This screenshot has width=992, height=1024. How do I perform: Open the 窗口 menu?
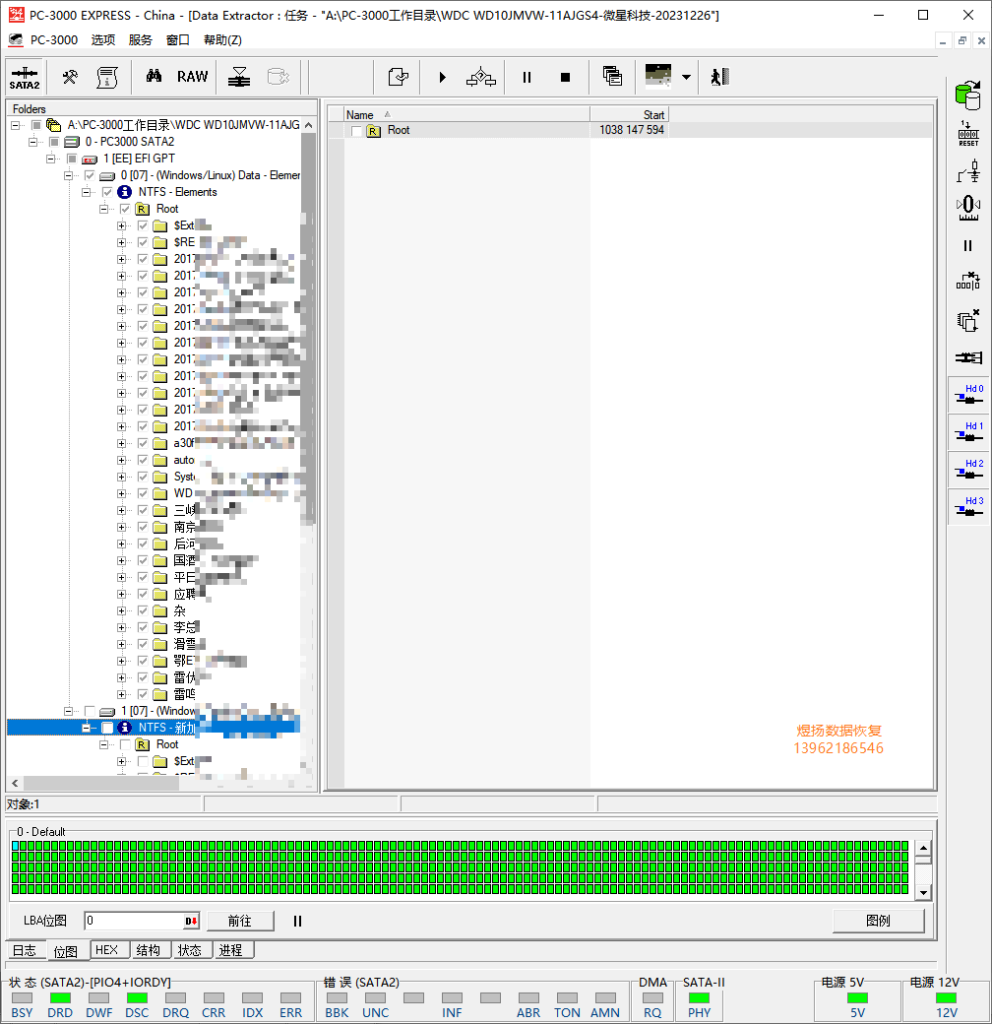pos(178,40)
